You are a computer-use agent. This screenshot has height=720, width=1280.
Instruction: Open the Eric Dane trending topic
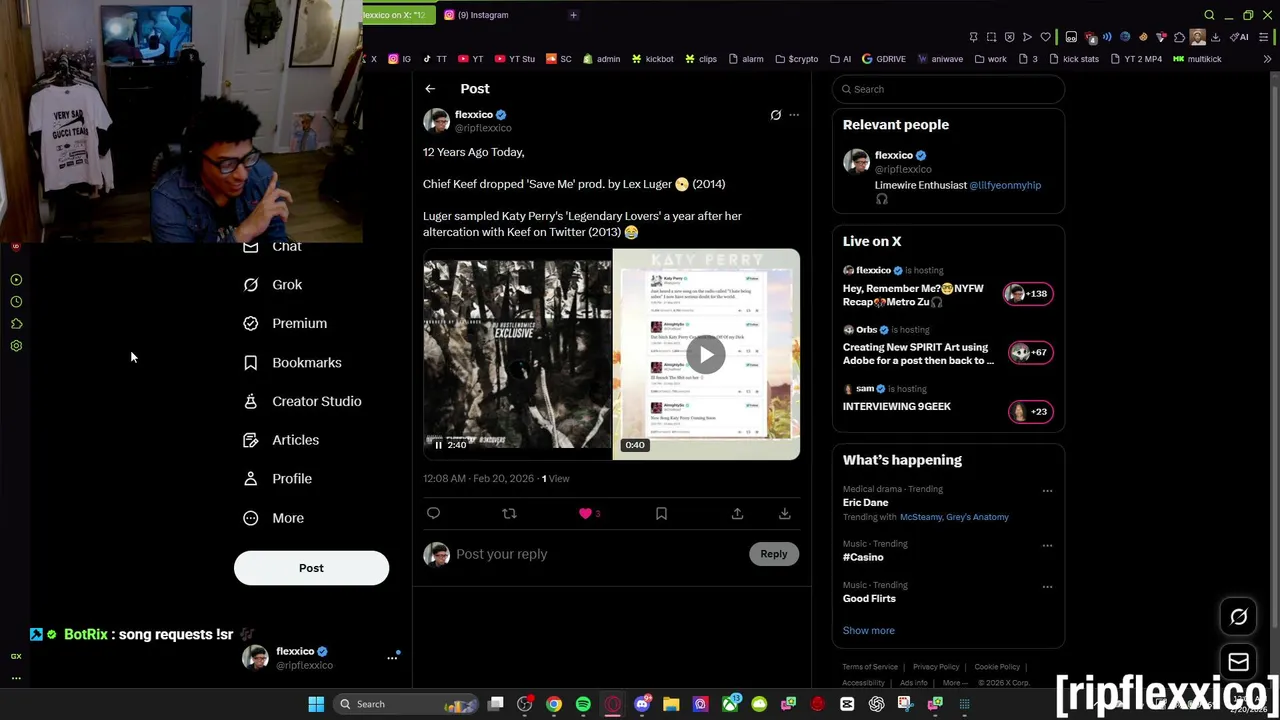click(x=865, y=503)
